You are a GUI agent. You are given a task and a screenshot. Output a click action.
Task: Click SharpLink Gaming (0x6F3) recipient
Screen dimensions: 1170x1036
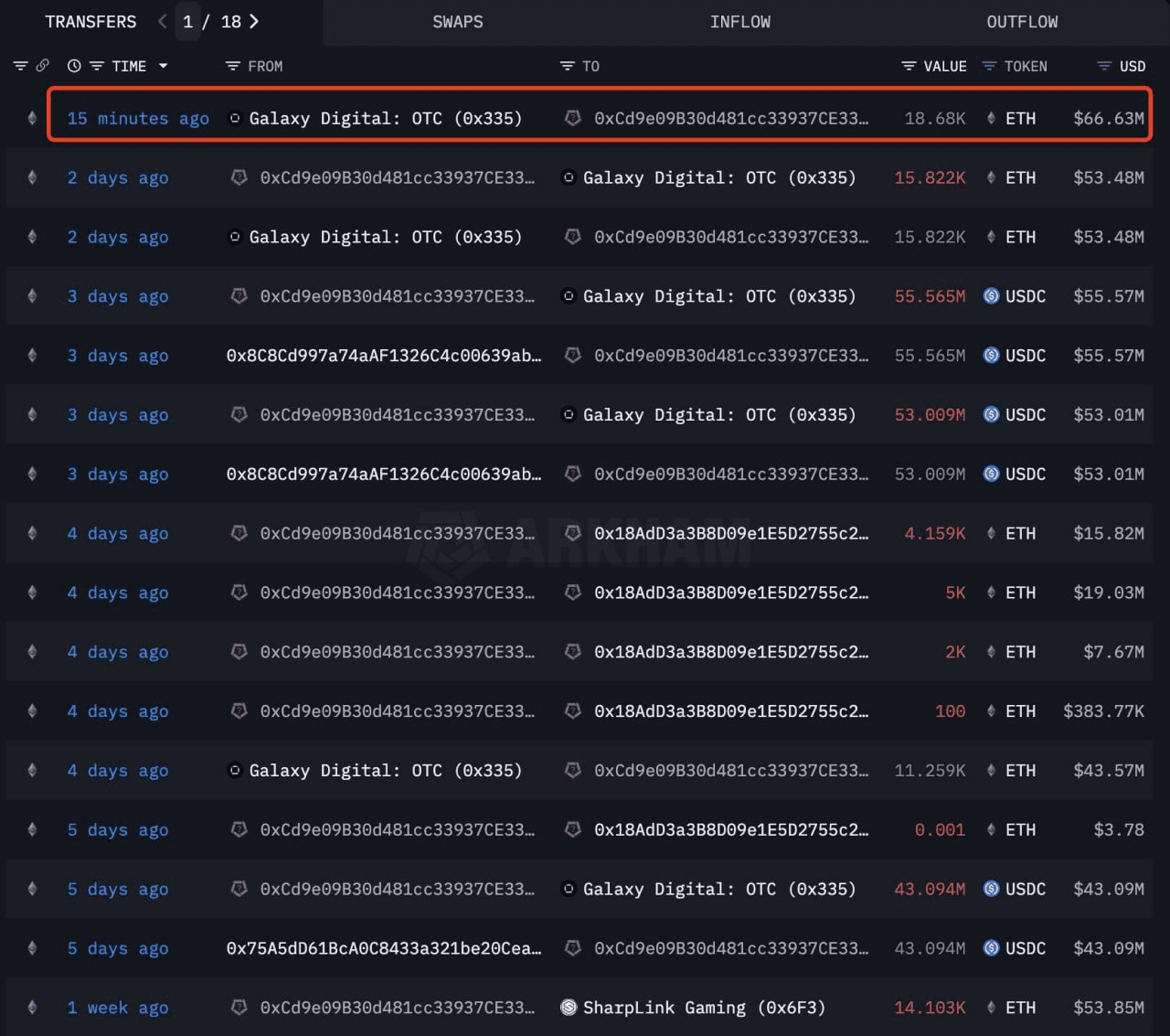[x=704, y=1008]
